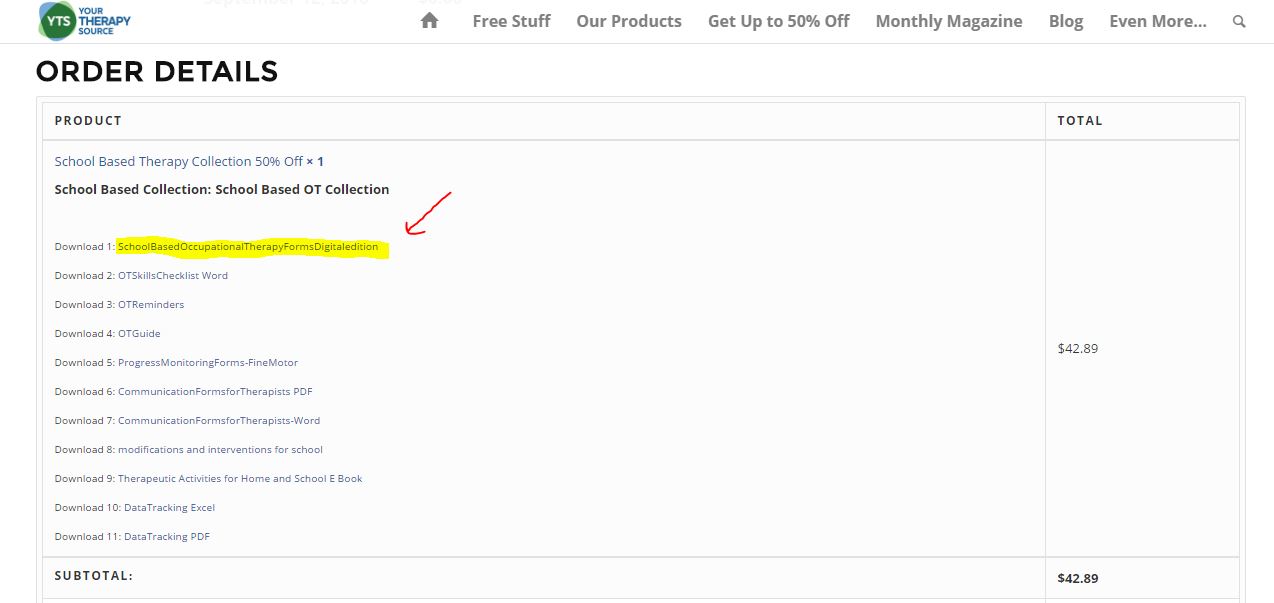Download the OTGuide file
The height and width of the screenshot is (603, 1274).
pos(139,334)
